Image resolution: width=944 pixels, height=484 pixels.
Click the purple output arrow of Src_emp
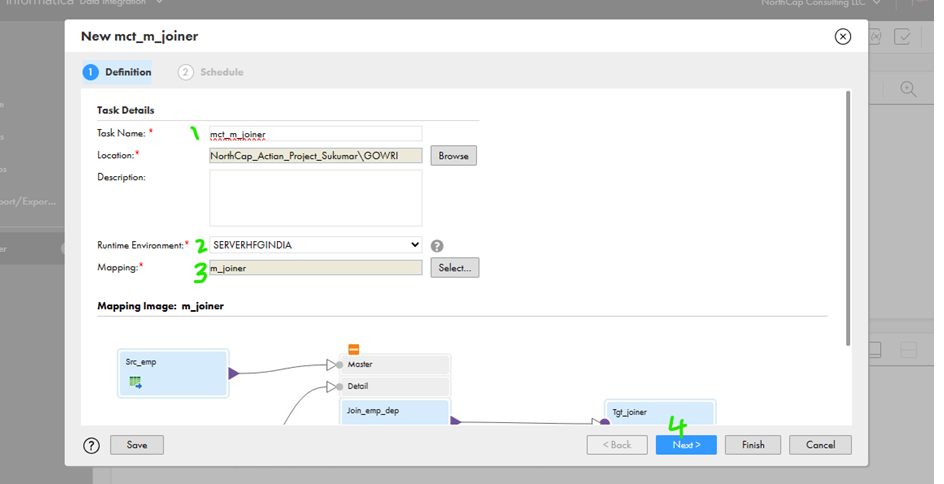[234, 374]
